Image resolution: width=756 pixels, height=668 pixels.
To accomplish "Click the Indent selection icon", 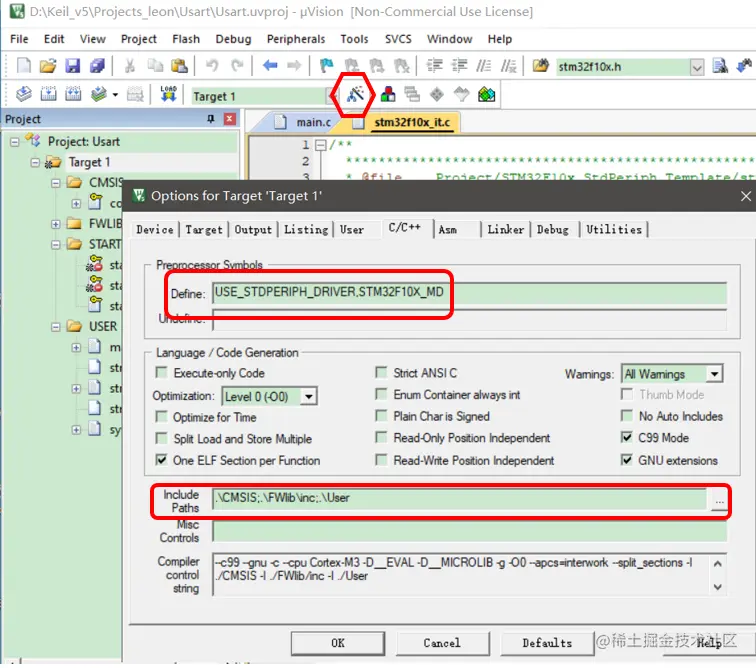I will pos(434,65).
